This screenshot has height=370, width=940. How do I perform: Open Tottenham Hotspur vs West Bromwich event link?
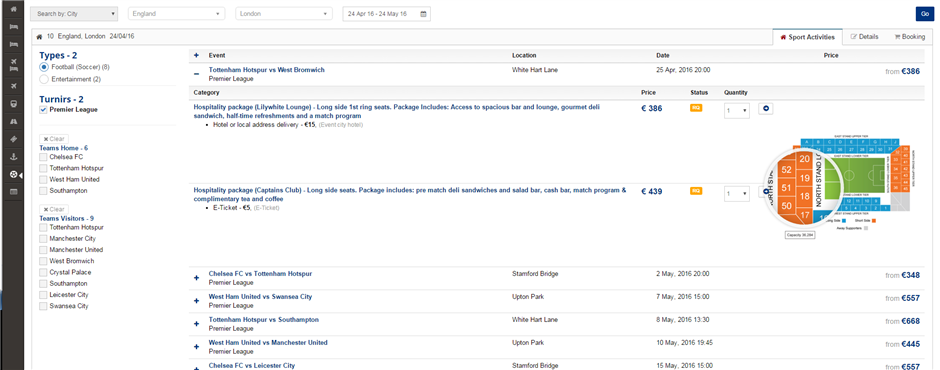pos(266,70)
